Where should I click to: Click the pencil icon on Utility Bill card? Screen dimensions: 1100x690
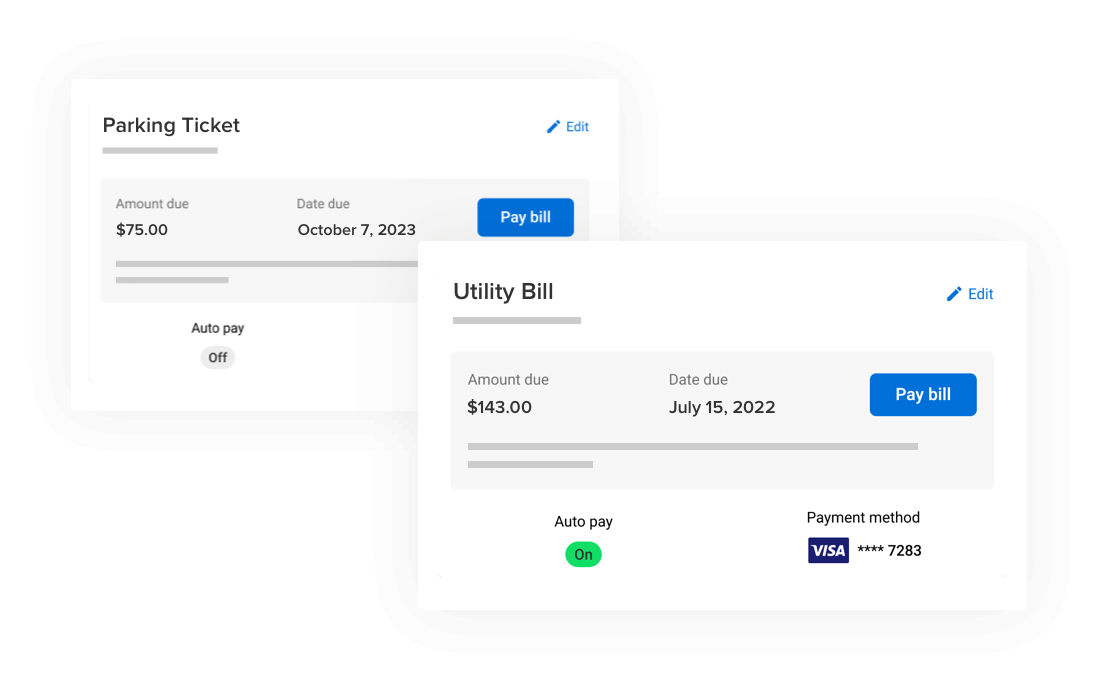click(954, 294)
